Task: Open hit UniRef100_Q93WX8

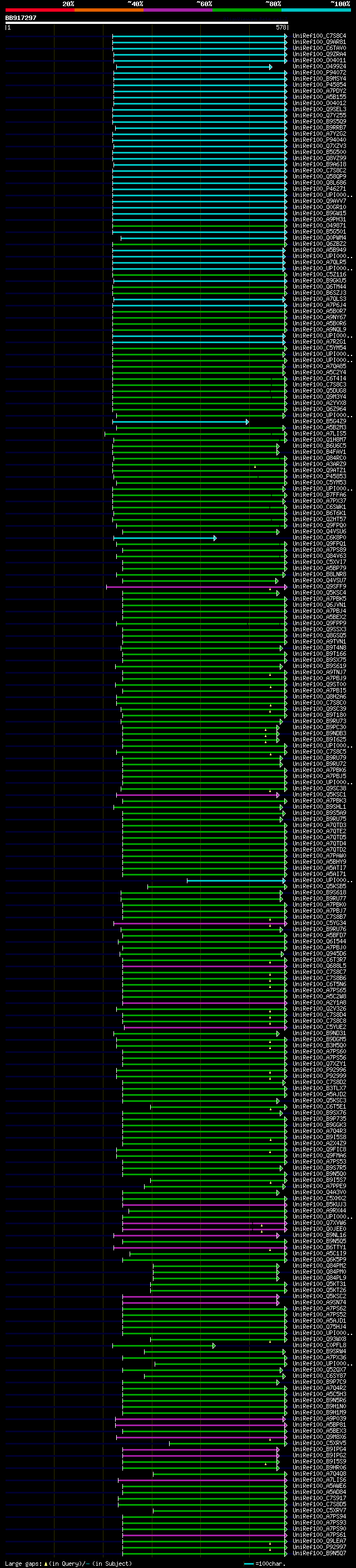Action: click(319, 1340)
